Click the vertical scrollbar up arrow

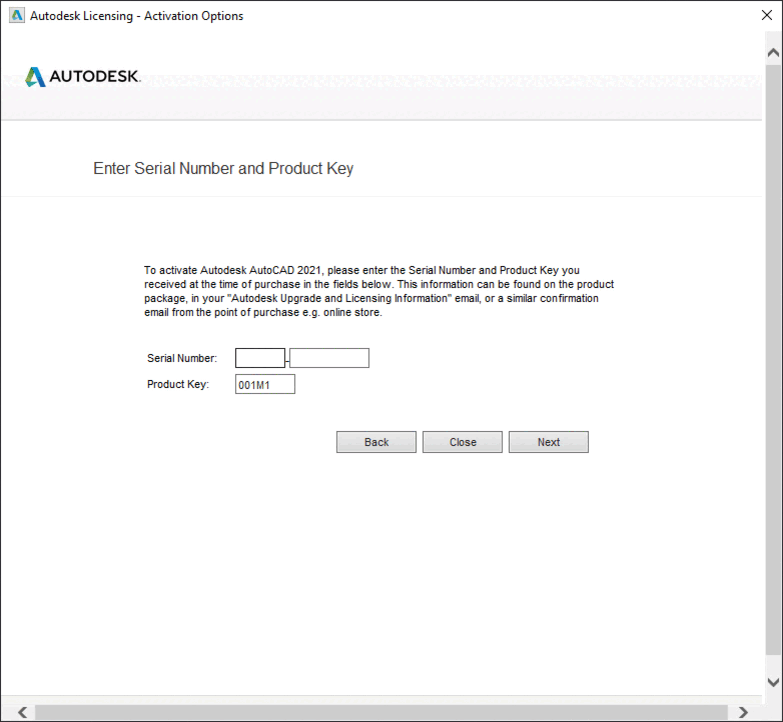coord(774,52)
